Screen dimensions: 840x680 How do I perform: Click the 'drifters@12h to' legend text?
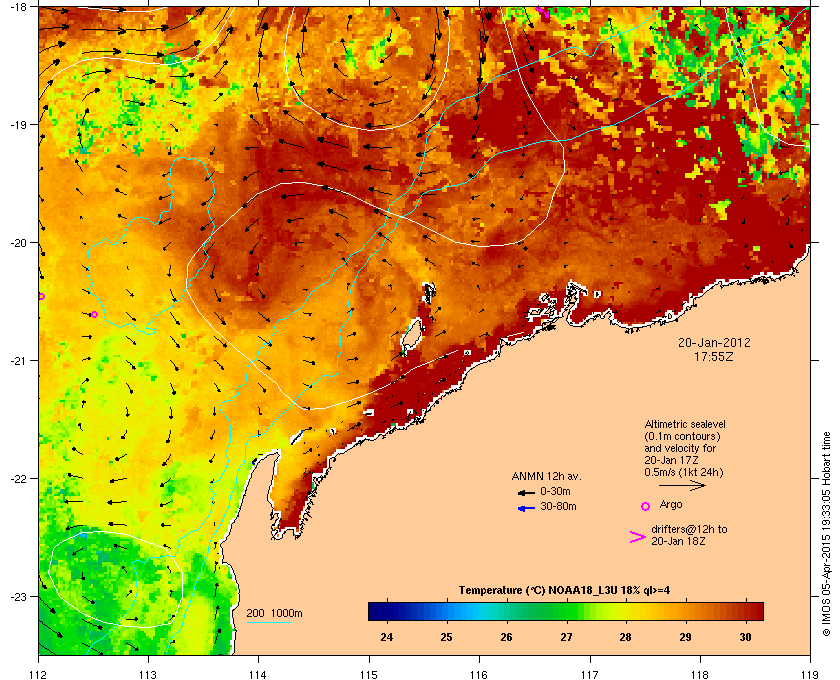[x=689, y=529]
